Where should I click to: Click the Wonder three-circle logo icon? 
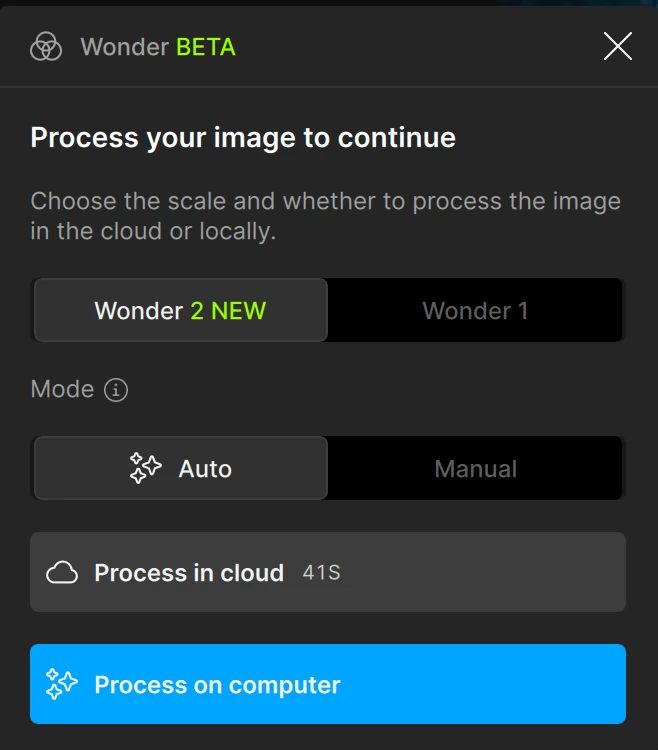[x=46, y=46]
